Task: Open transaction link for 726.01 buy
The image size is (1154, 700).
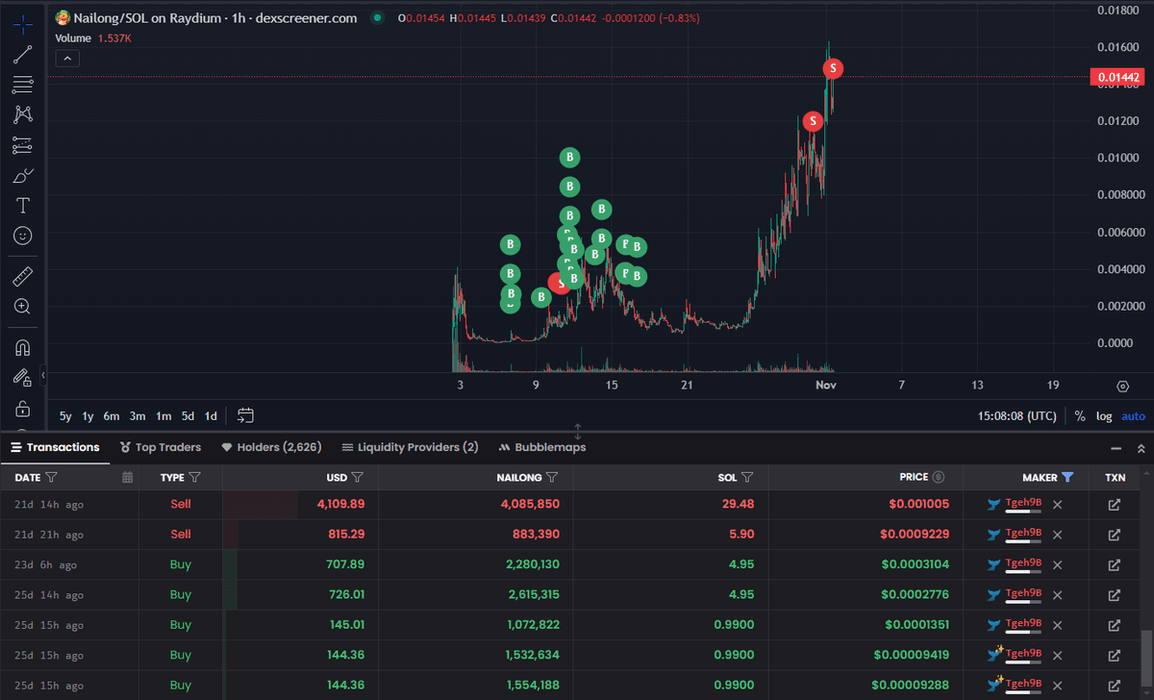Action: pos(1114,595)
